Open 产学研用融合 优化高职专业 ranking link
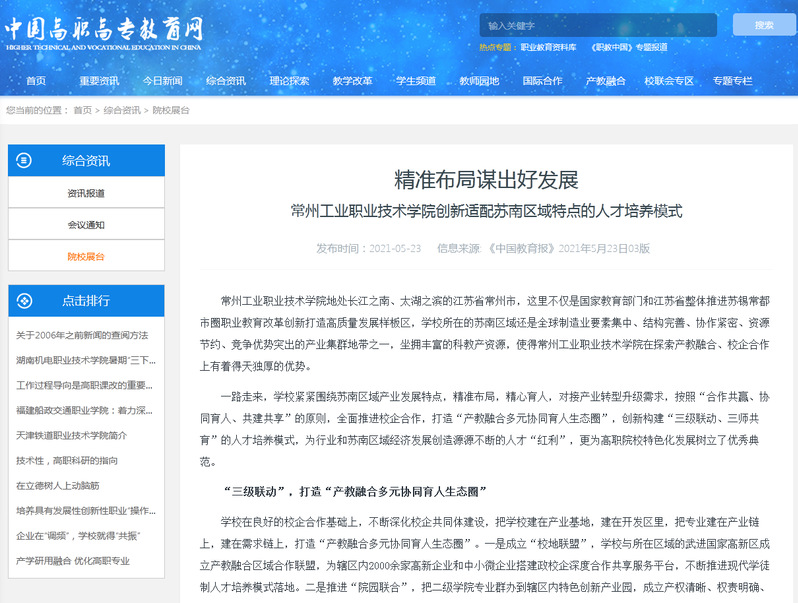This screenshot has height=603, width=798. (73, 561)
